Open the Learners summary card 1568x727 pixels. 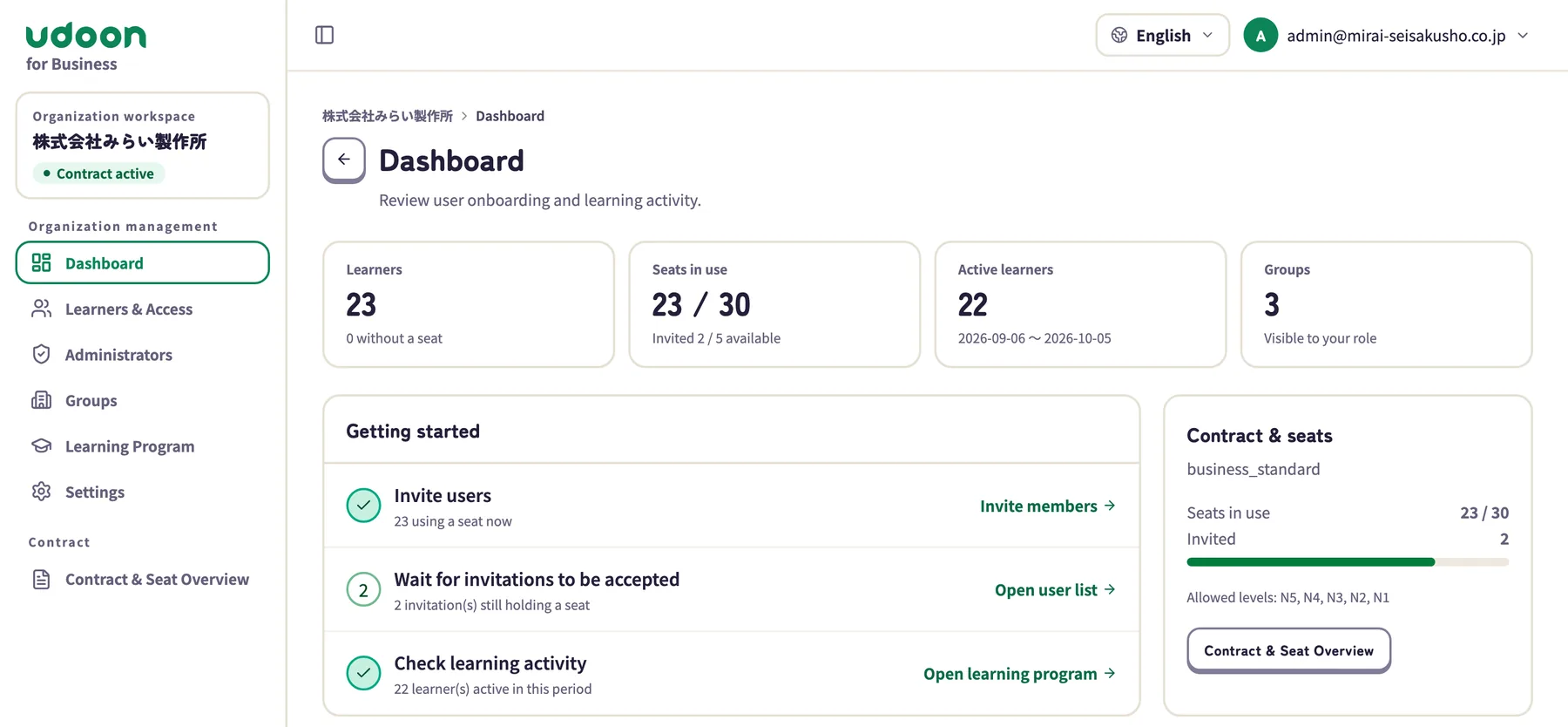469,304
